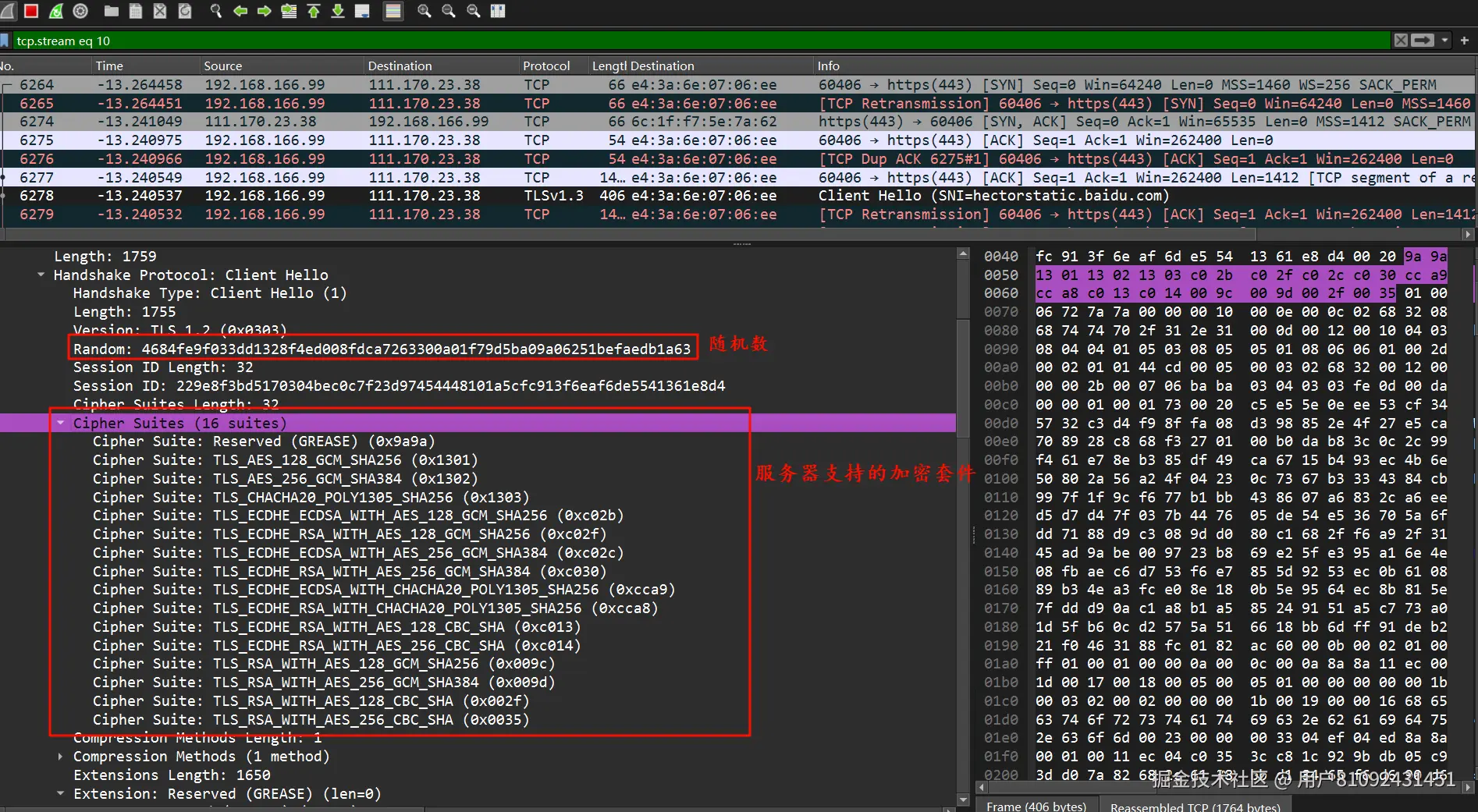Image resolution: width=1478 pixels, height=812 pixels.
Task: Select packet 6279 in the packet list
Action: coord(737,215)
